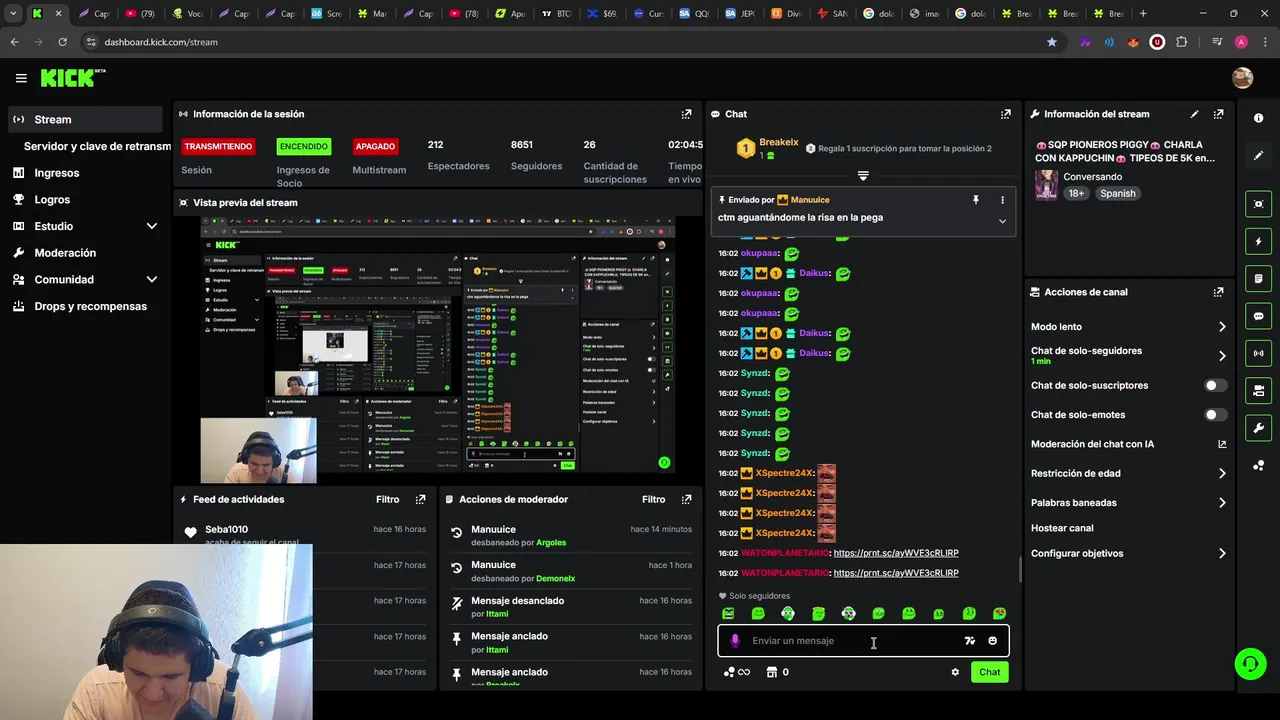Toggle Chat de solo-suscriptores switch
The height and width of the screenshot is (720, 1280).
point(1215,385)
